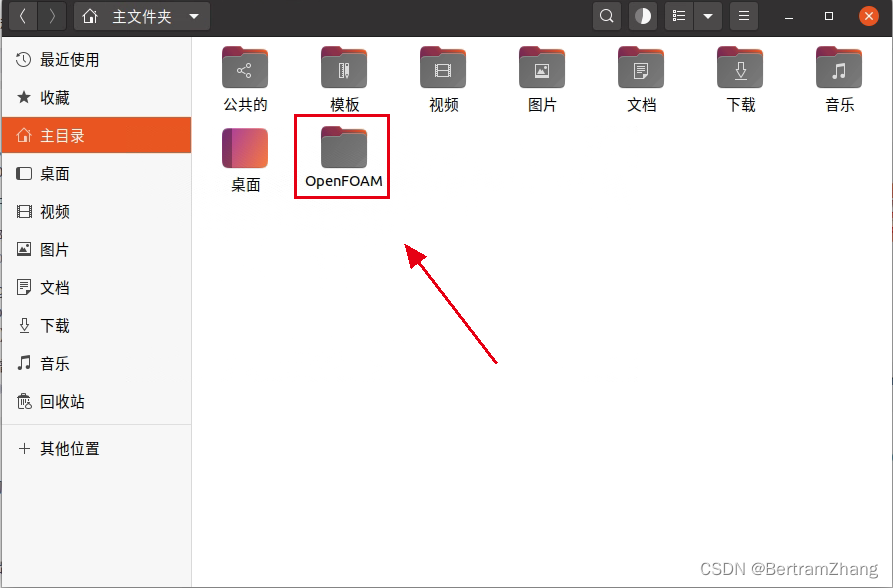This screenshot has width=893, height=588.
Task: Open the 下载 (Downloads) folder icon
Action: [740, 68]
